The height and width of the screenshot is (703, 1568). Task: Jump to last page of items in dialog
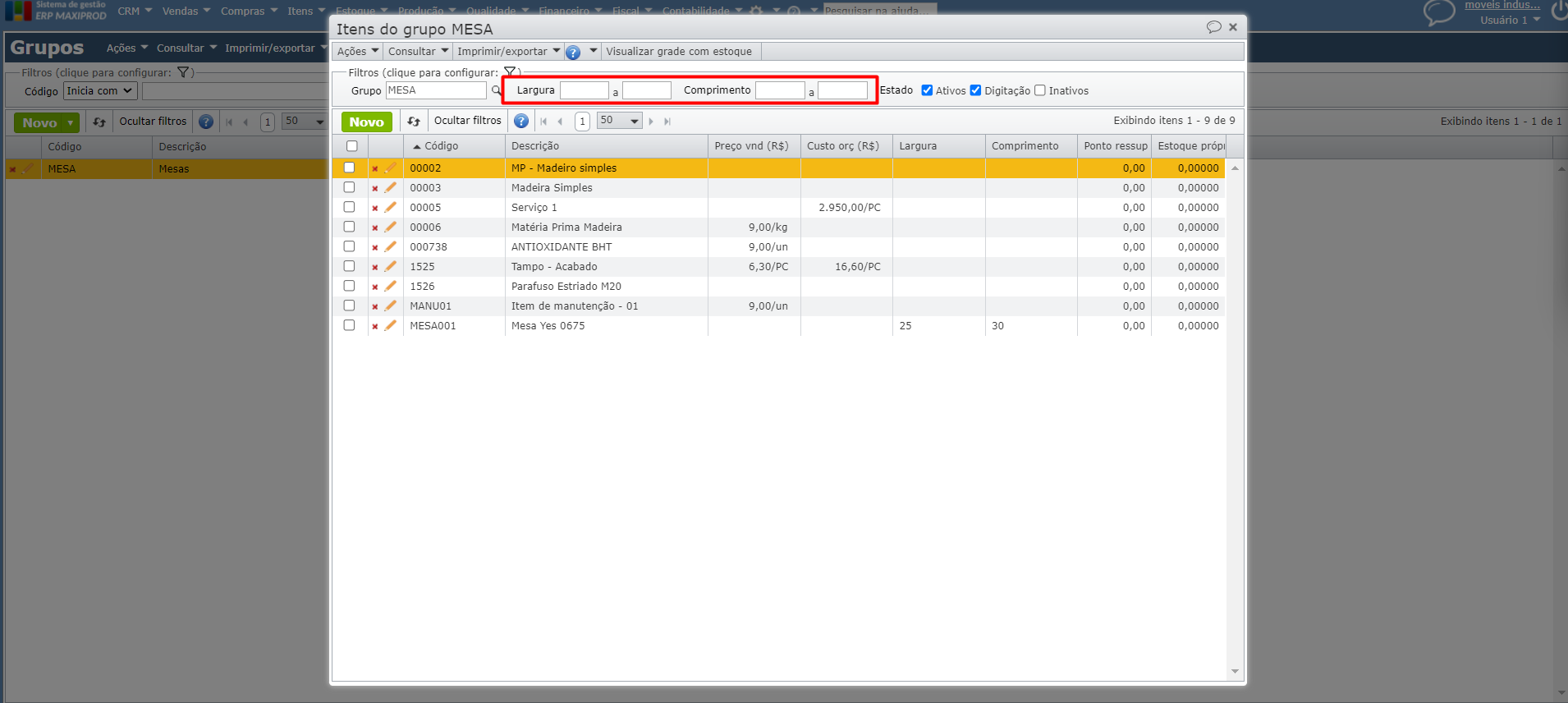[x=667, y=122]
